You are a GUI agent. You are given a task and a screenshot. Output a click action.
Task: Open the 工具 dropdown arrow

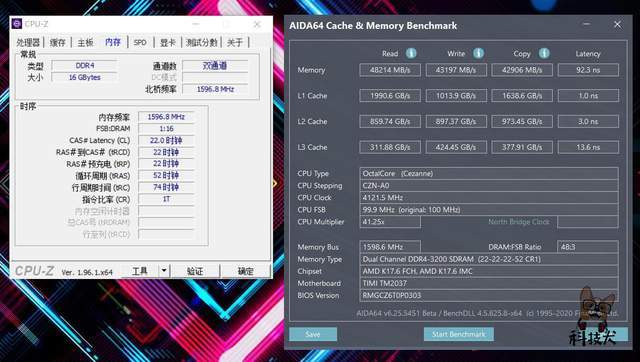coord(164,271)
